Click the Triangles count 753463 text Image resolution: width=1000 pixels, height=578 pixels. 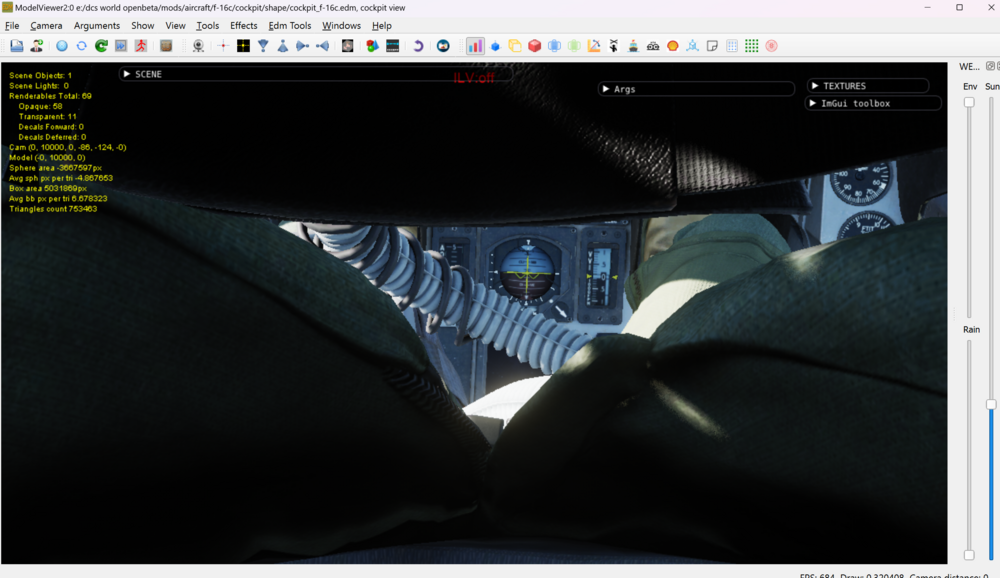point(53,209)
